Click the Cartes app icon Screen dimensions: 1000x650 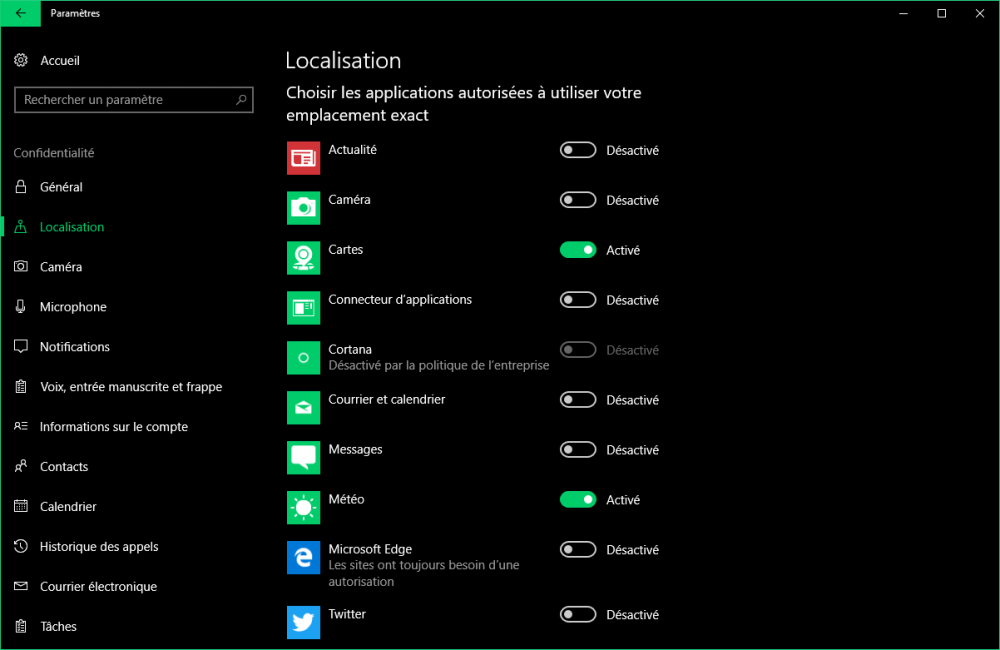(x=303, y=257)
